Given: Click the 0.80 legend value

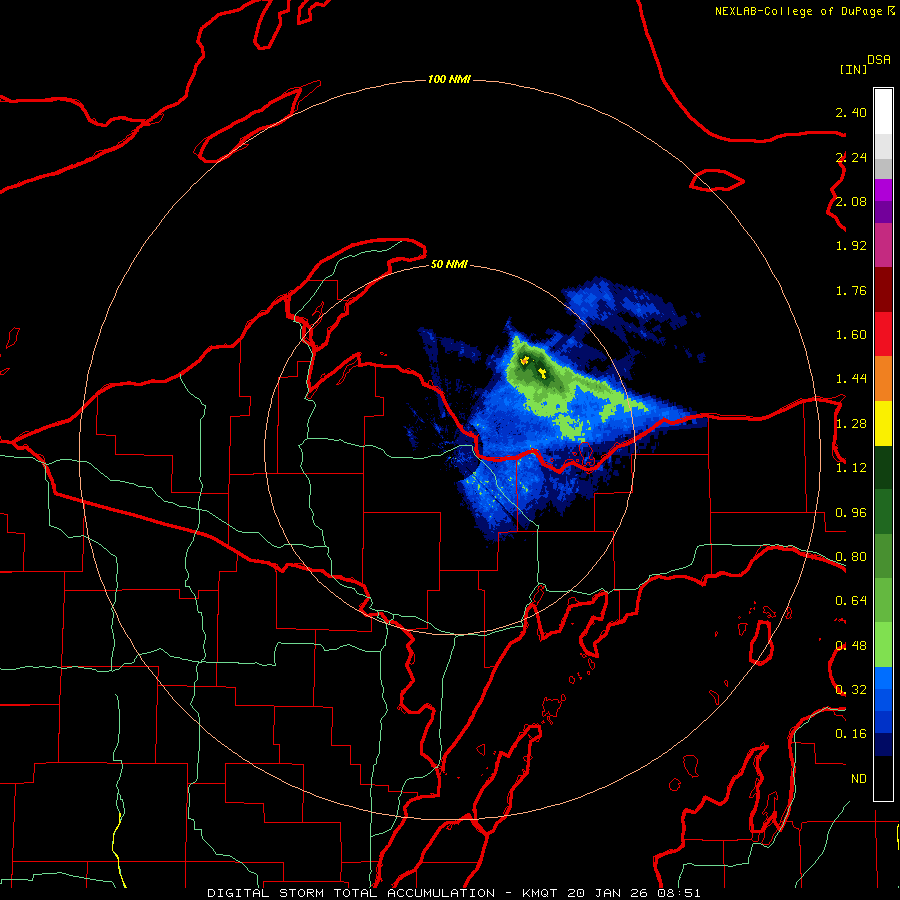Looking at the screenshot, I should click(851, 557).
